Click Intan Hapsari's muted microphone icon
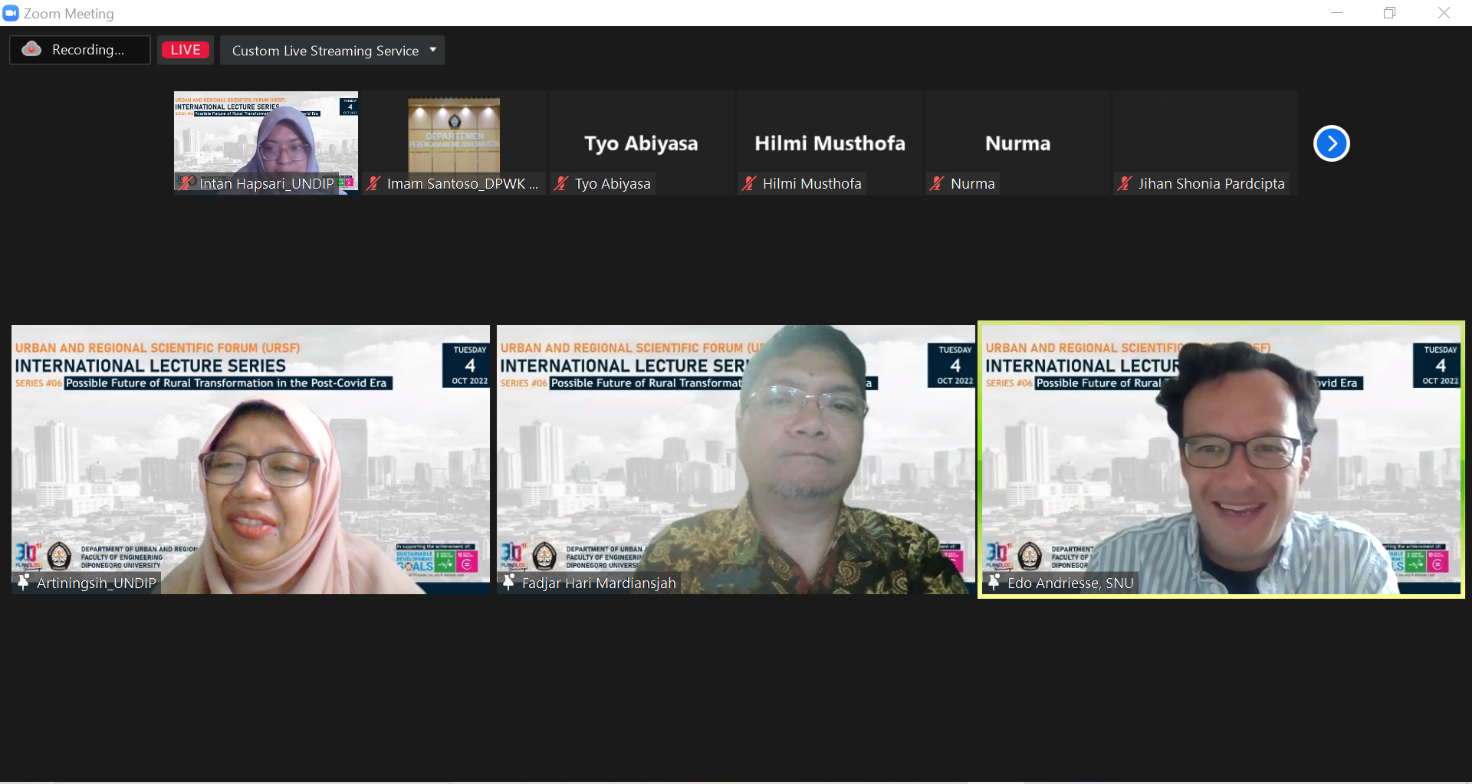 [186, 184]
